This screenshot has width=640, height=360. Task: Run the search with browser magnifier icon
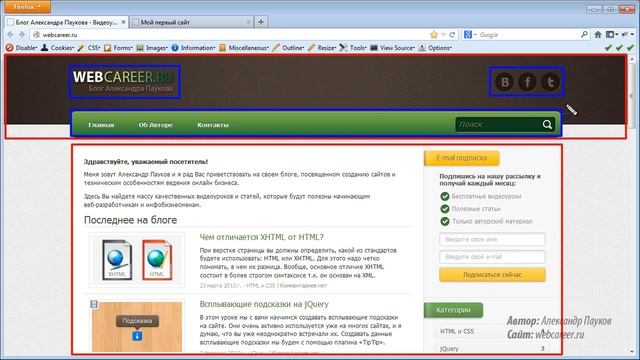point(584,35)
